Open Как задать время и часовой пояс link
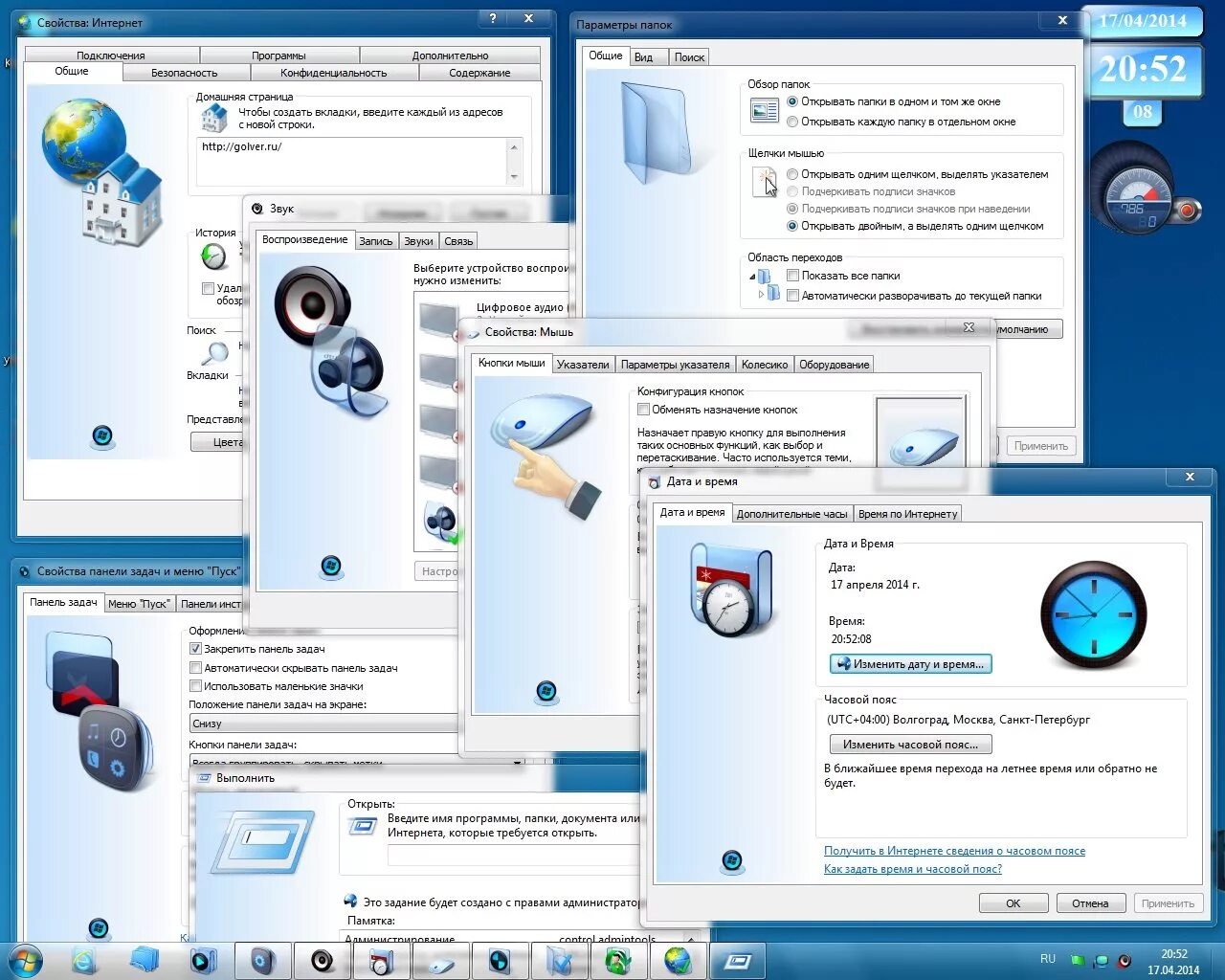The height and width of the screenshot is (980, 1225). [x=912, y=869]
